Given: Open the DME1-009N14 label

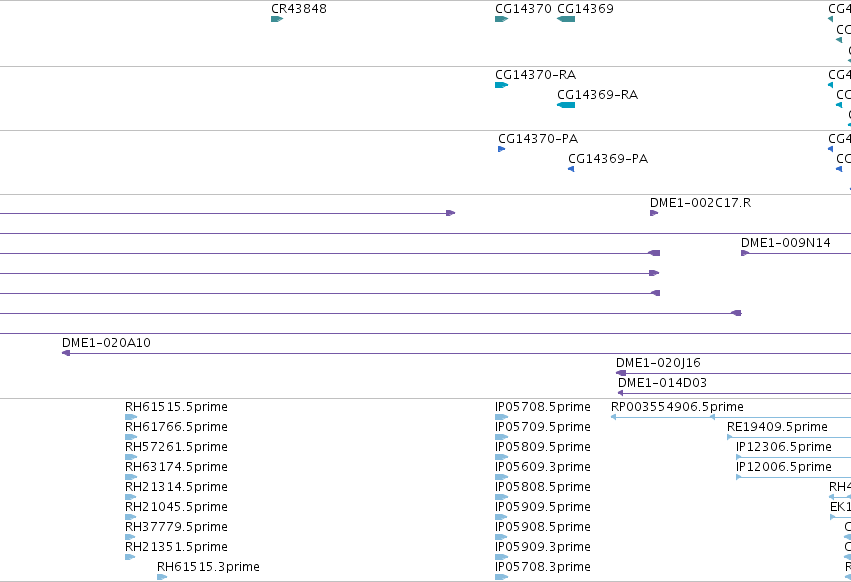Looking at the screenshot, I should pos(785,243).
